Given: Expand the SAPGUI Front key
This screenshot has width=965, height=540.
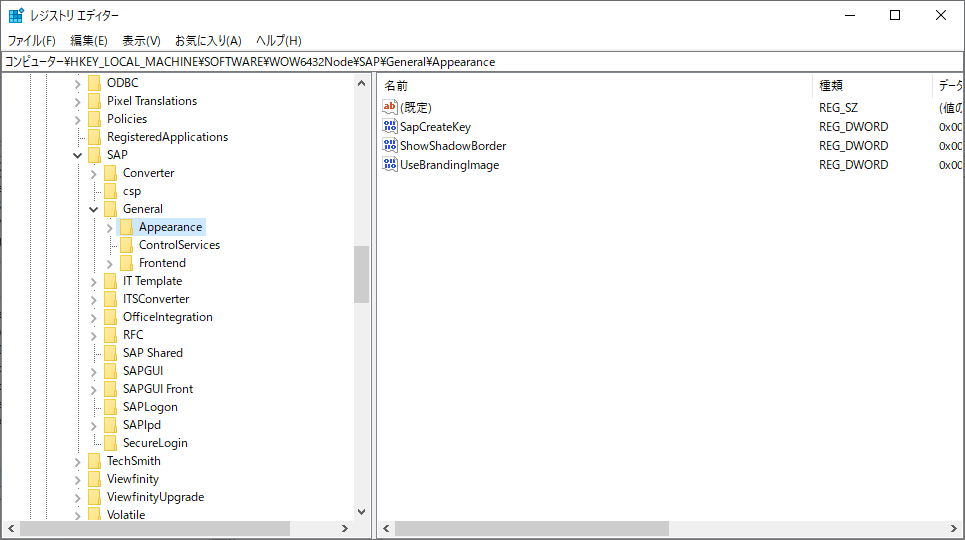Looking at the screenshot, I should coord(94,390).
